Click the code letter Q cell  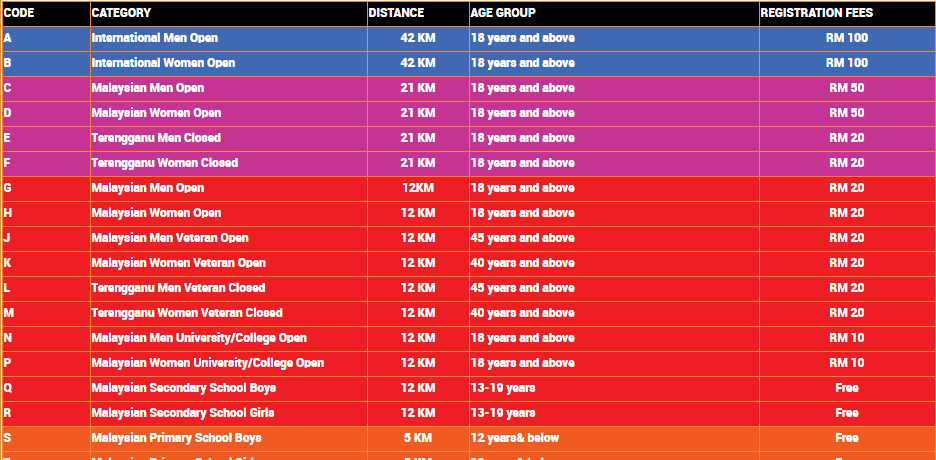pyautogui.click(x=46, y=388)
